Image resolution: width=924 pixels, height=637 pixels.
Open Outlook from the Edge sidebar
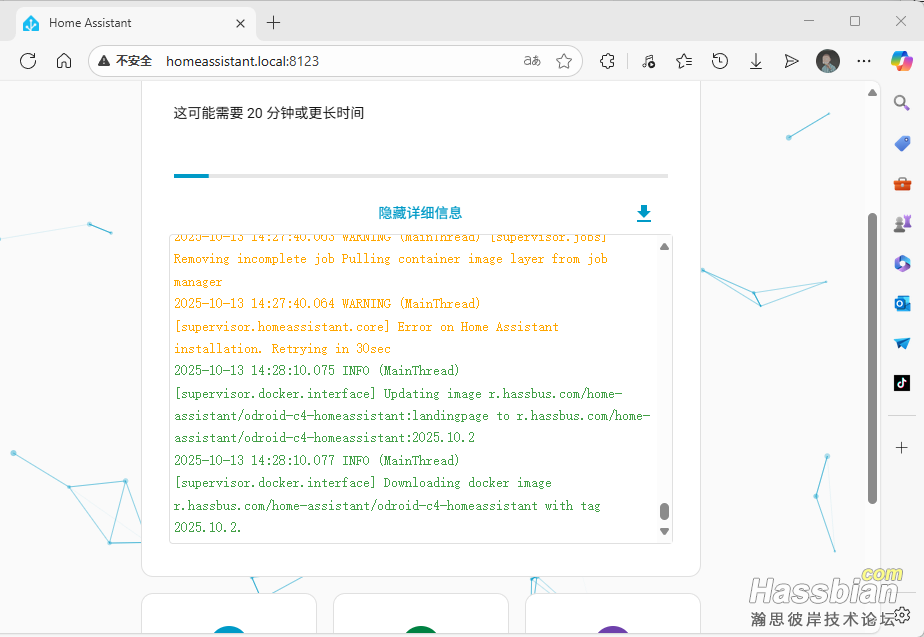click(x=902, y=303)
